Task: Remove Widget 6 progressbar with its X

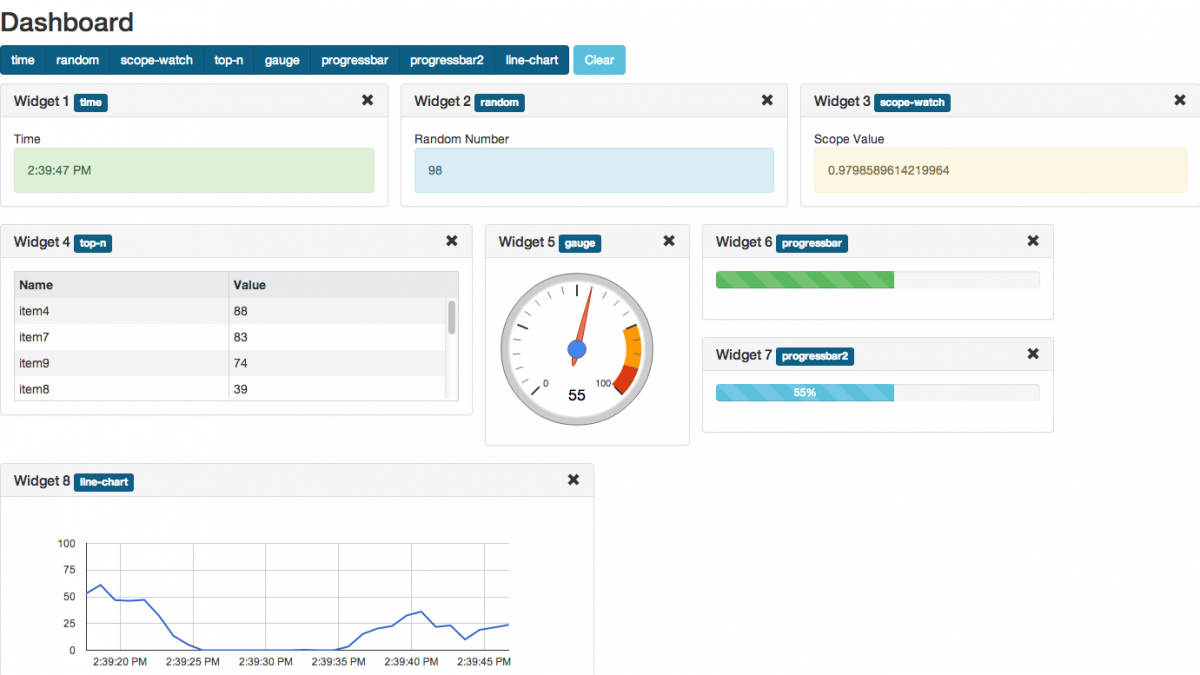Action: [x=1033, y=241]
